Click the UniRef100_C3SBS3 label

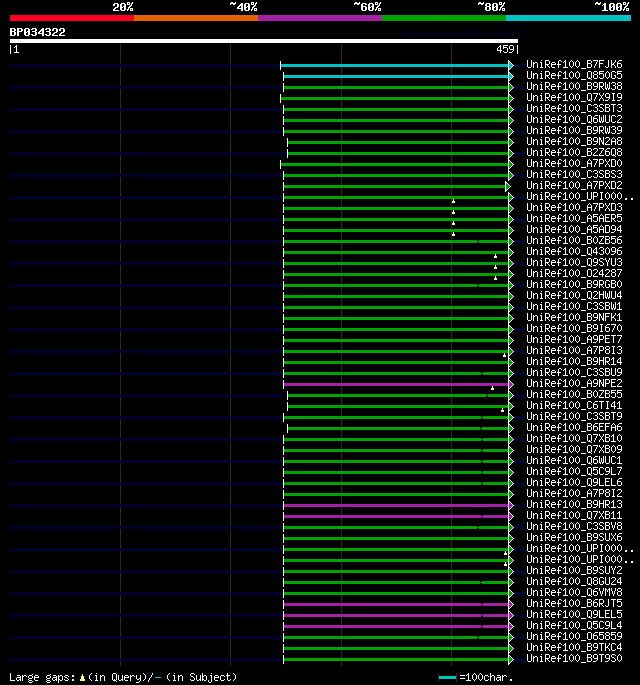coord(574,175)
